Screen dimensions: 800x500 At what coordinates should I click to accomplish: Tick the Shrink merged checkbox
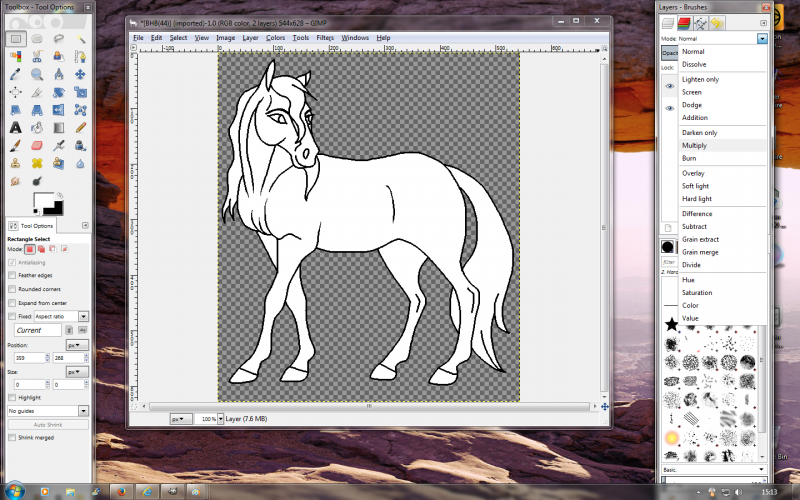[x=12, y=438]
